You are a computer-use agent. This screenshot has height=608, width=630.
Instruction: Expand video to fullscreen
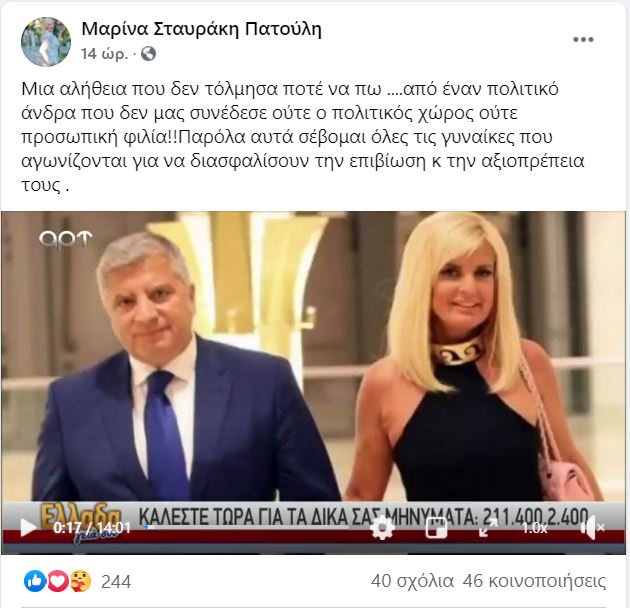pyautogui.click(x=488, y=528)
